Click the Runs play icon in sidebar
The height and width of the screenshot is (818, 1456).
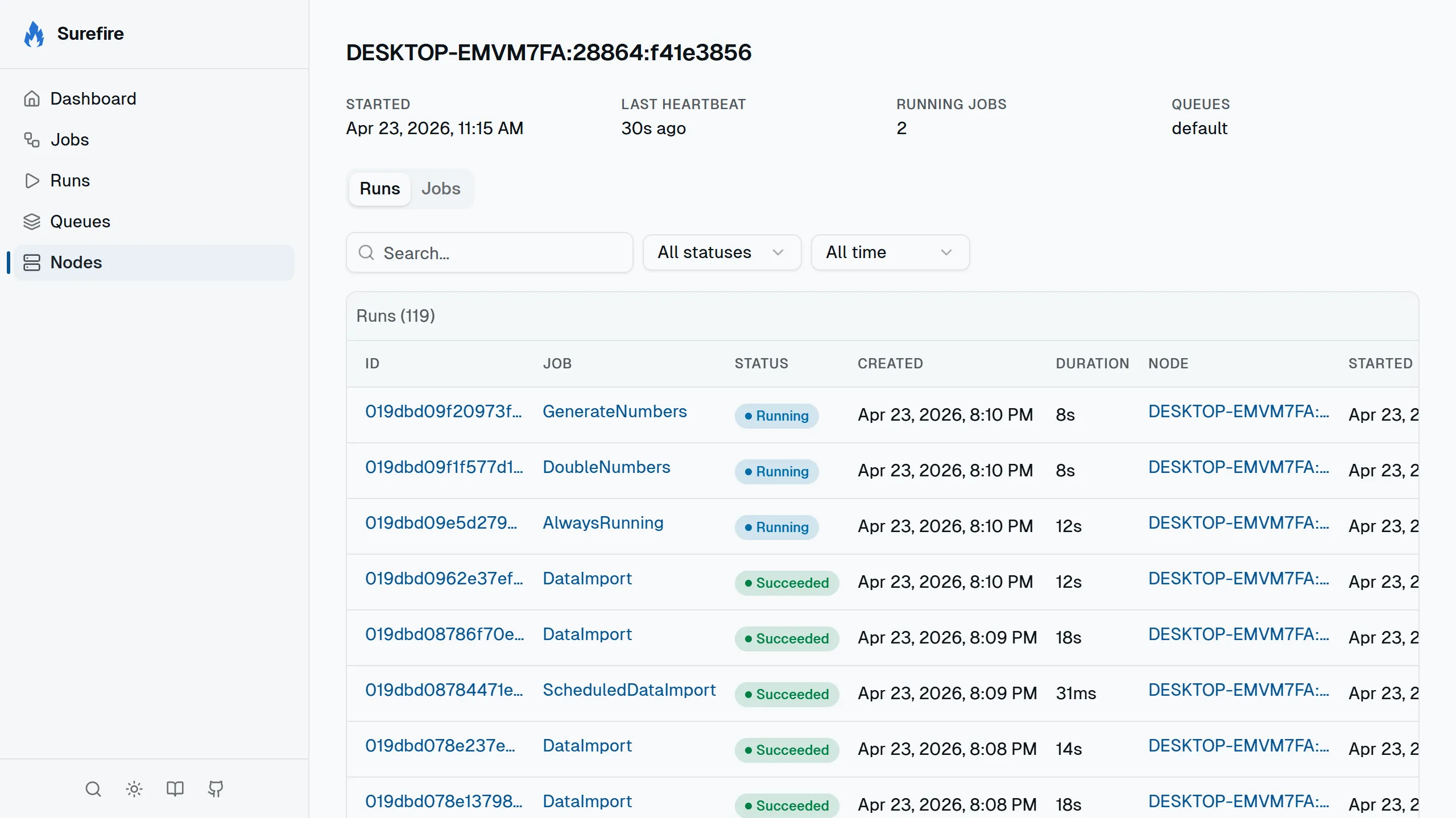tap(32, 181)
